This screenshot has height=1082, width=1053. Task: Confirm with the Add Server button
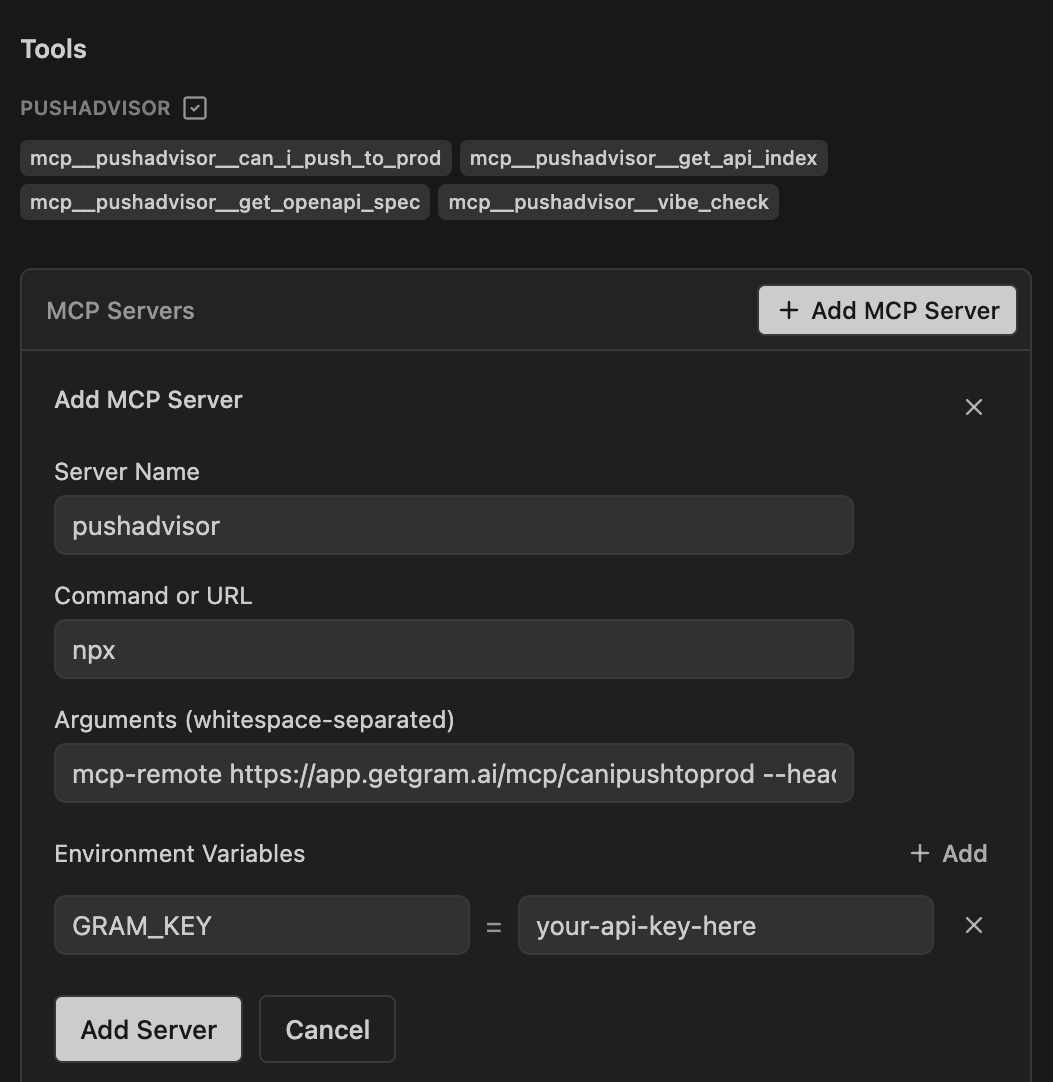point(148,1029)
